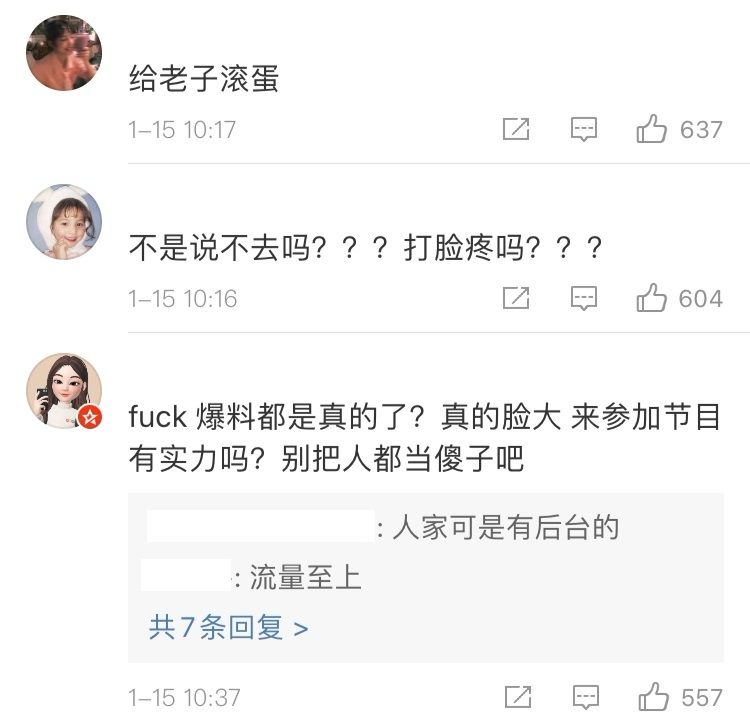Share the comment "不是说不去吗"
The height and width of the screenshot is (721, 750).
tap(516, 298)
